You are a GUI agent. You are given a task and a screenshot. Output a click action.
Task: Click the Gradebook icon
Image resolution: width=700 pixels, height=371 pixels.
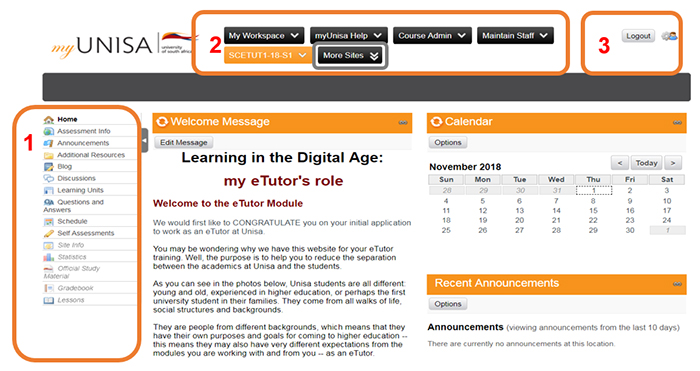(49, 288)
